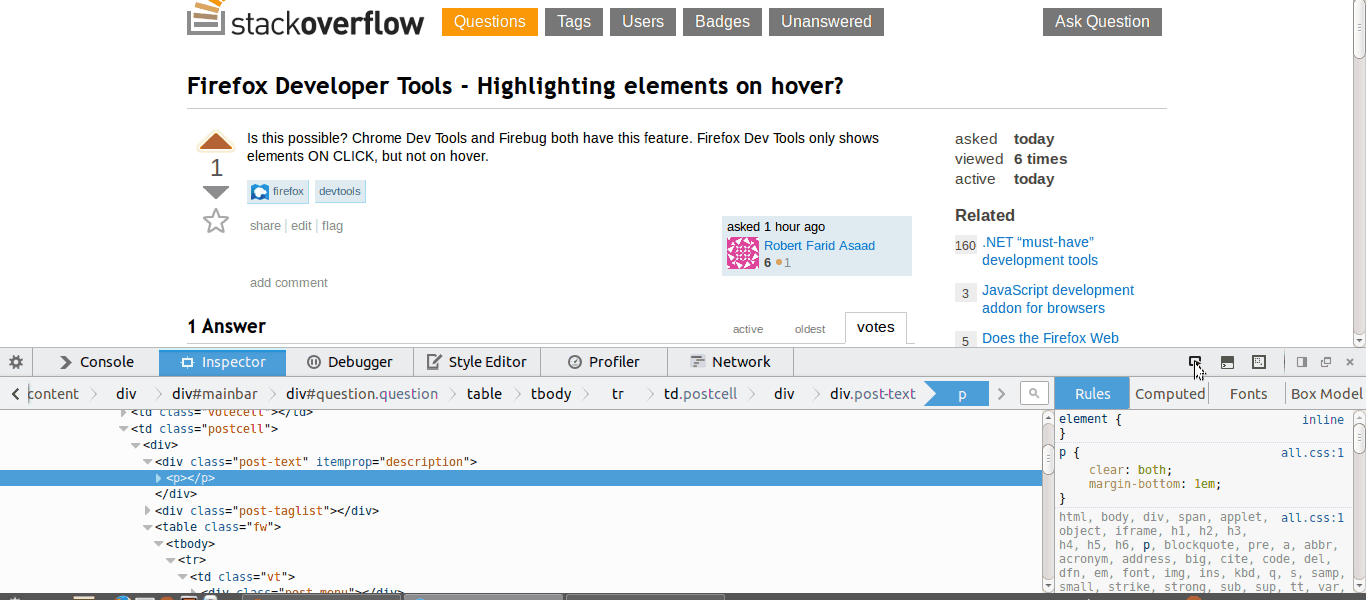This screenshot has width=1366, height=600.
Task: Collapse the <tbody> node under table fw
Action: tap(159, 544)
